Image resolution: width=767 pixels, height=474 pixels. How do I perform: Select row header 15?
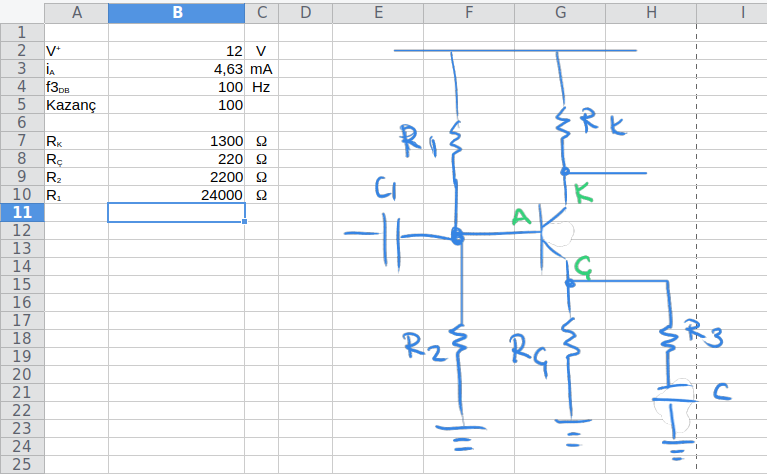coord(22,285)
